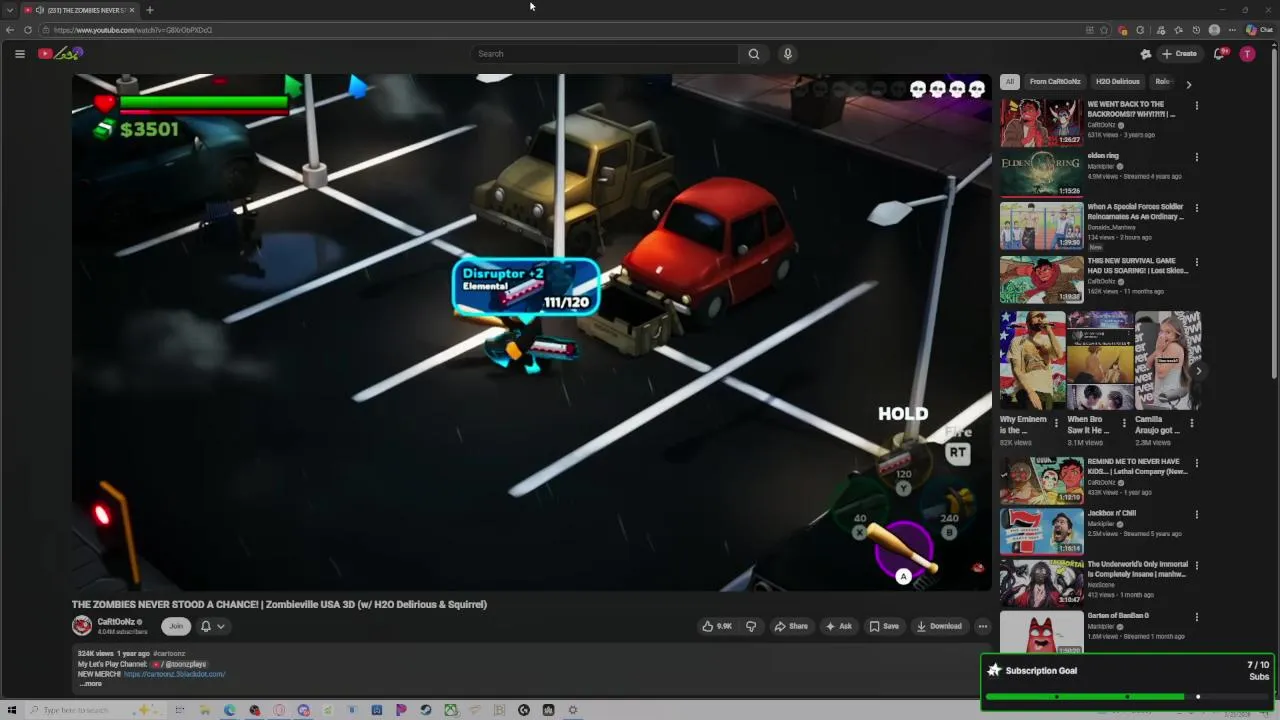
Task: Click the CaRtOoNz channel name under video
Action: [117, 622]
